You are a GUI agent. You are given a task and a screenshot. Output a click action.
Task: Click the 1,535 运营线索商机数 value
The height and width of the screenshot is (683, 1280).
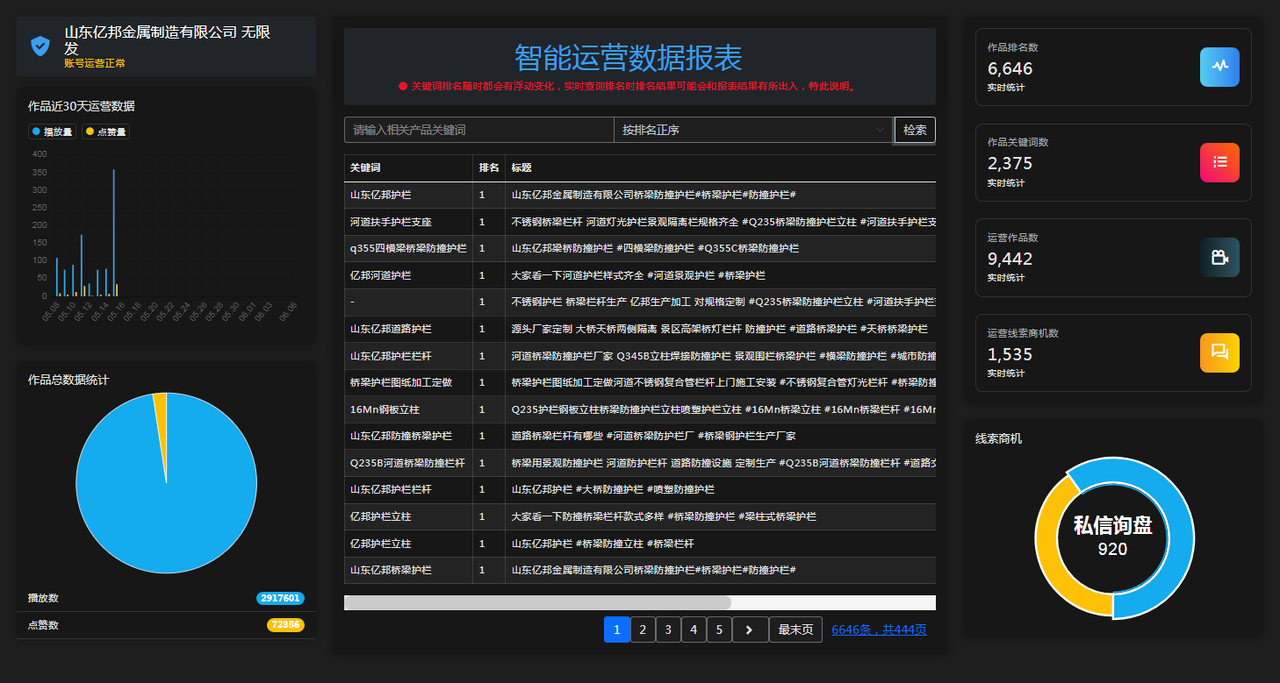pyautogui.click(x=1010, y=354)
